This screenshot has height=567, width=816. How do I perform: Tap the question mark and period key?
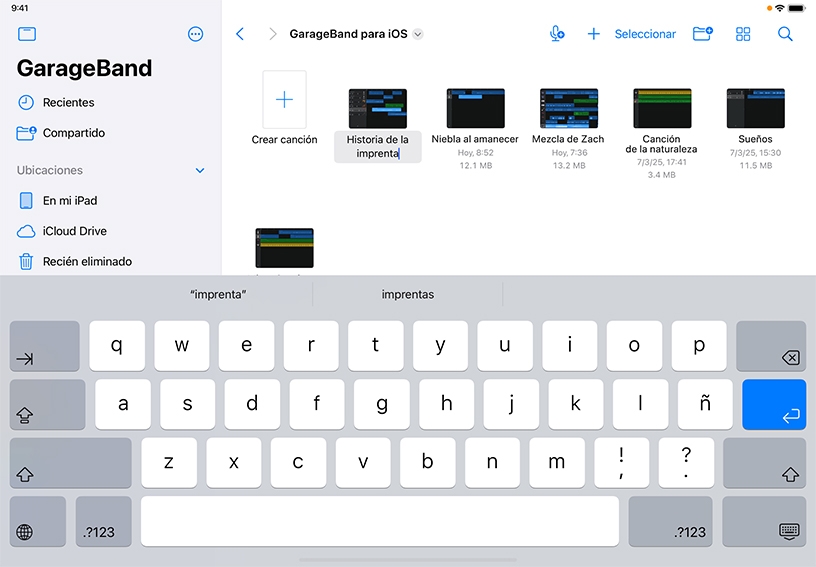point(686,463)
